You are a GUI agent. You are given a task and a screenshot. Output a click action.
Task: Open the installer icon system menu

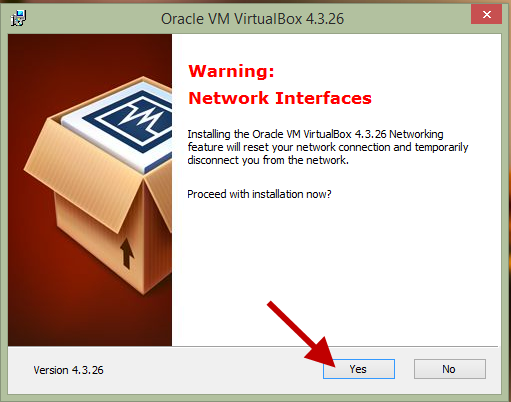coord(18,18)
